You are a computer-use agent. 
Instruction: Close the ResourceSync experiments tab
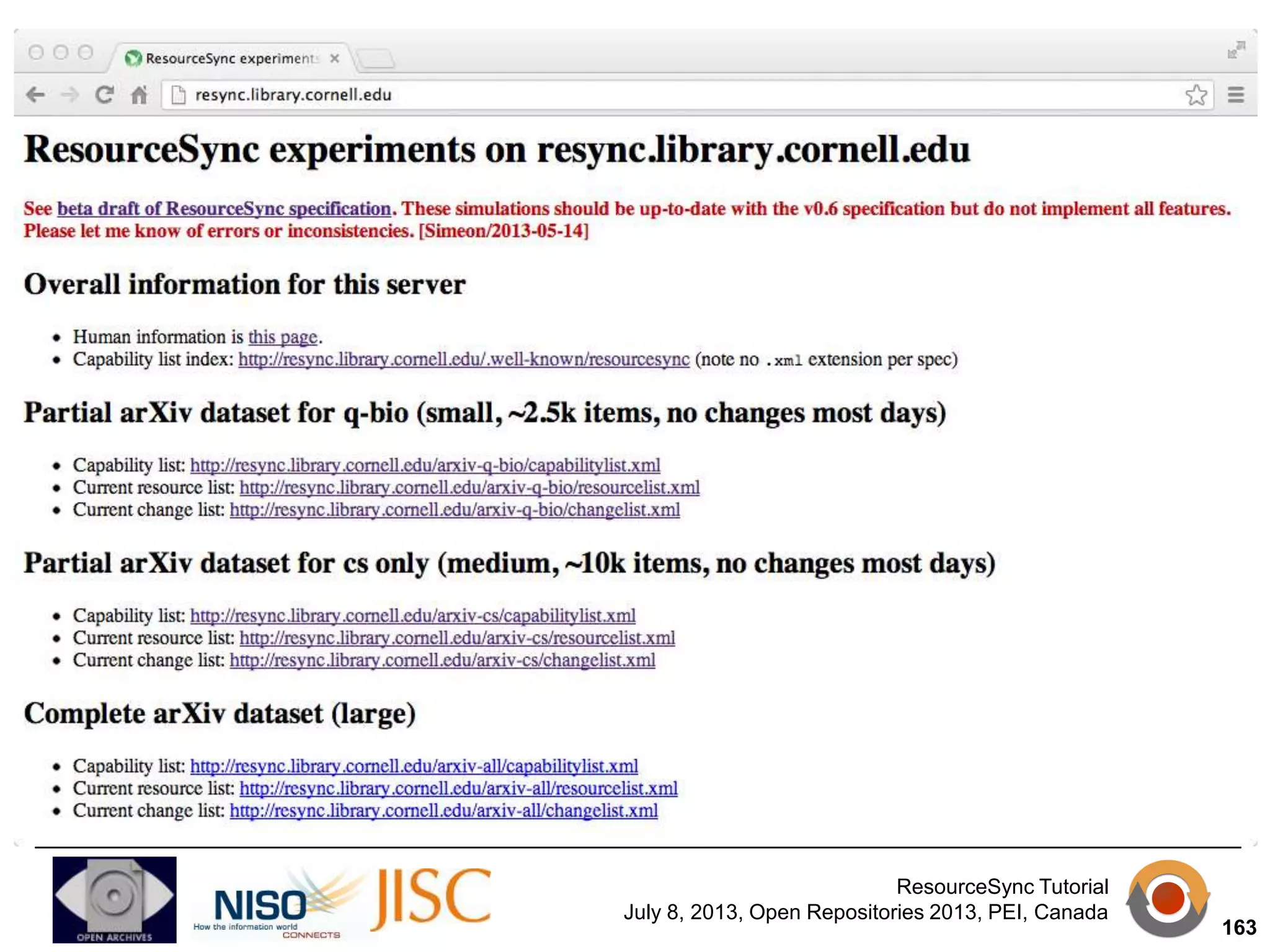(x=334, y=58)
